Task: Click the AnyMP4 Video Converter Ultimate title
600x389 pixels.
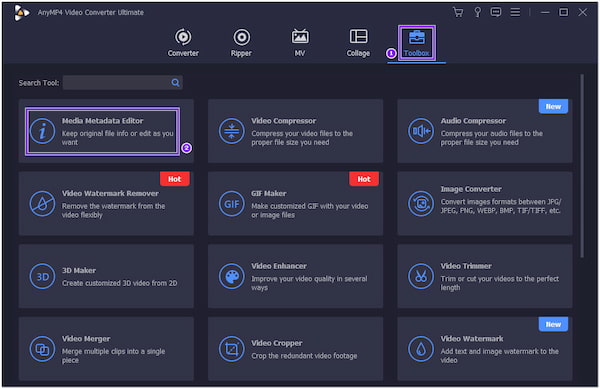Action: tap(91, 12)
